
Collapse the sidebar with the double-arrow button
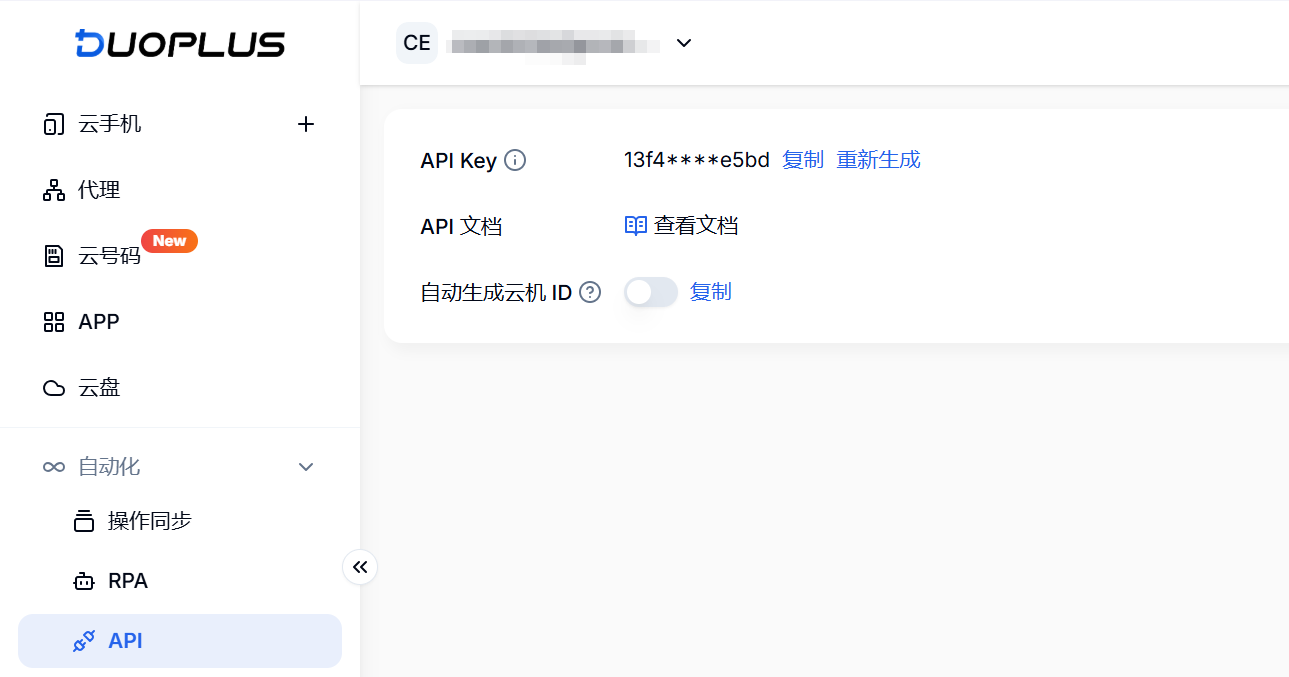point(360,567)
